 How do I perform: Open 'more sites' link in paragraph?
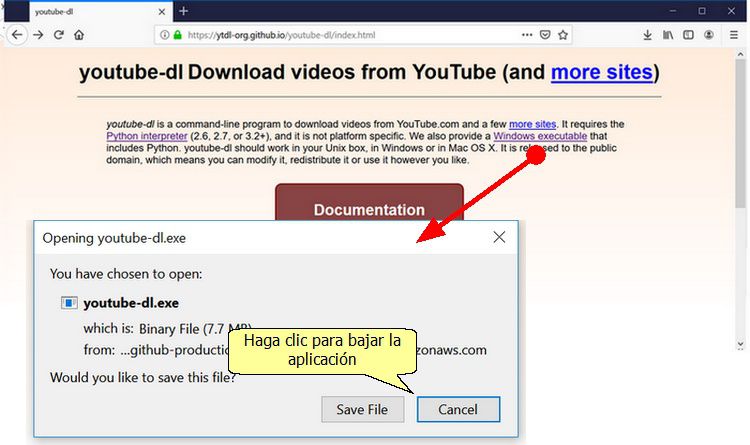[x=532, y=124]
